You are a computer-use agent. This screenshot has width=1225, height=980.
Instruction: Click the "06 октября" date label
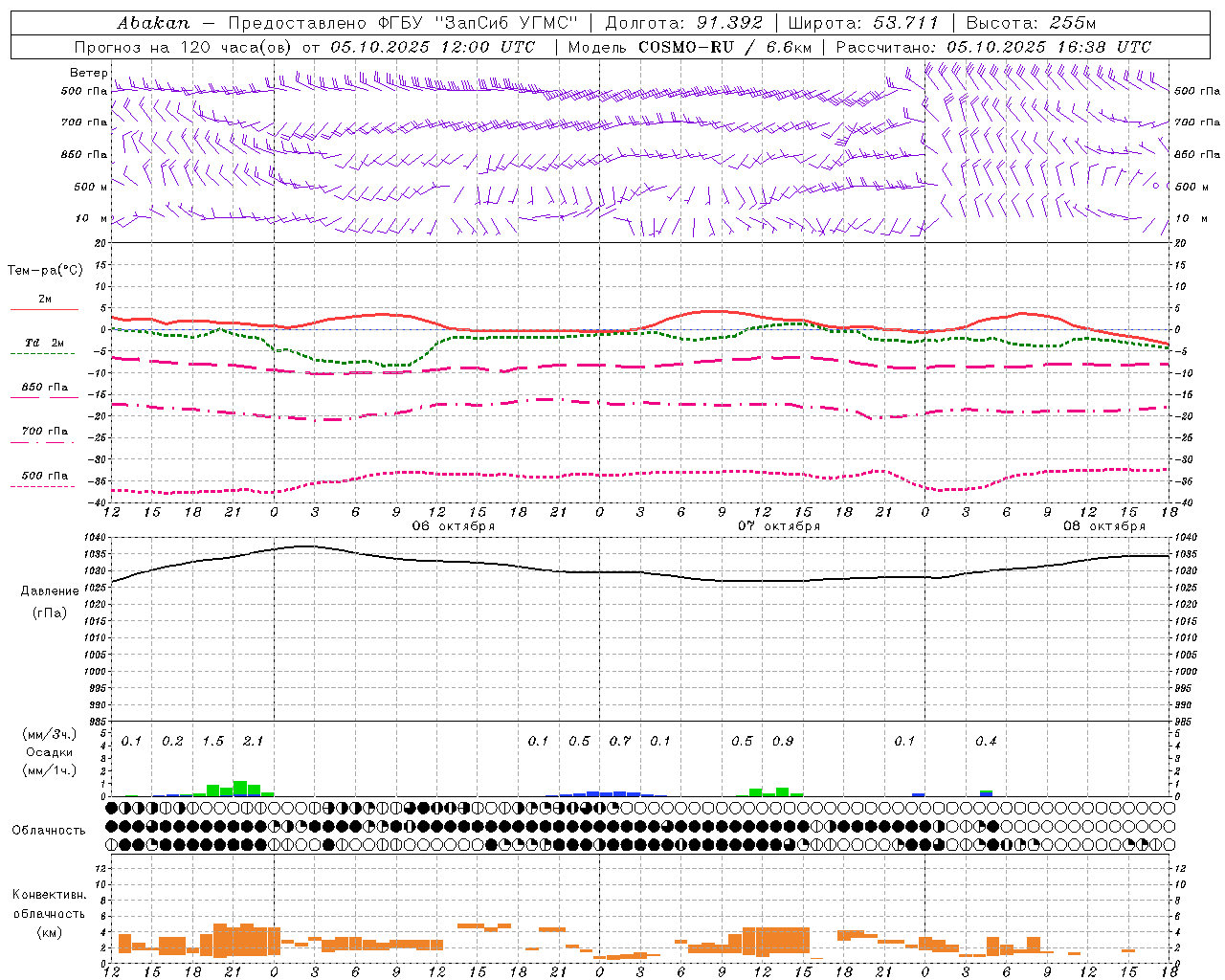453,526
